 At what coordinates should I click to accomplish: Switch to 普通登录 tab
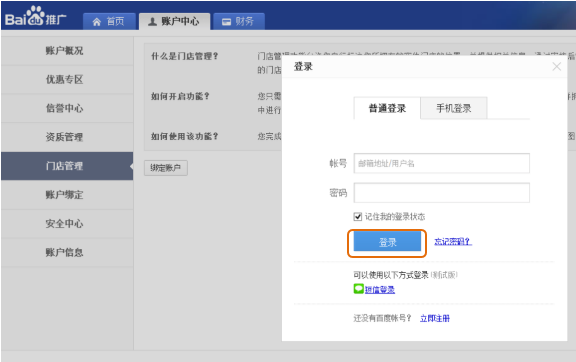point(387,108)
